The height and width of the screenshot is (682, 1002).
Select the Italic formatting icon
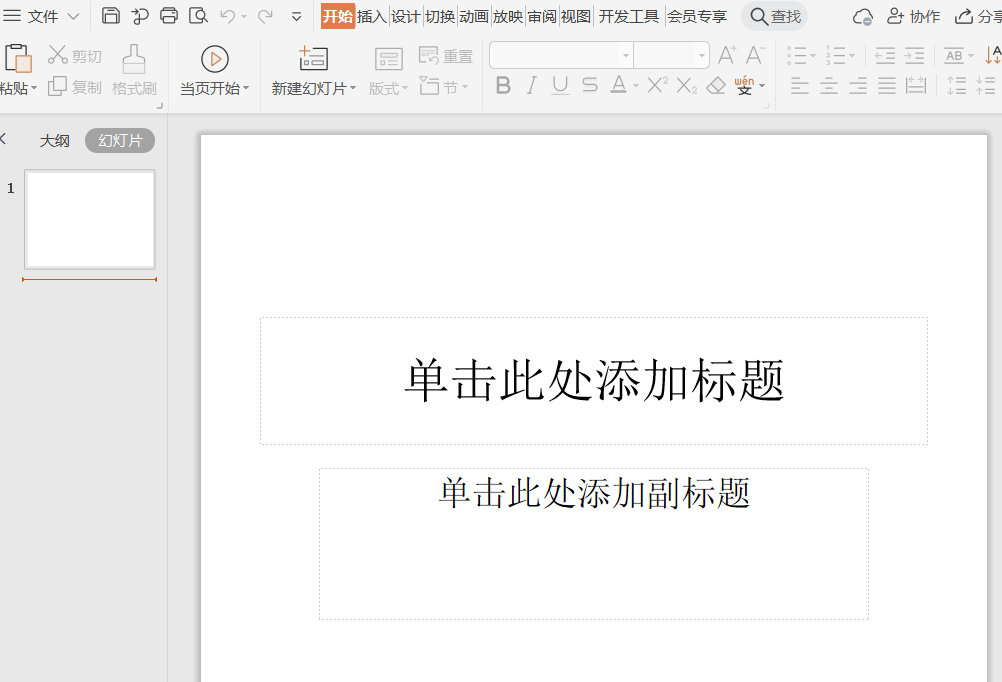coord(531,86)
